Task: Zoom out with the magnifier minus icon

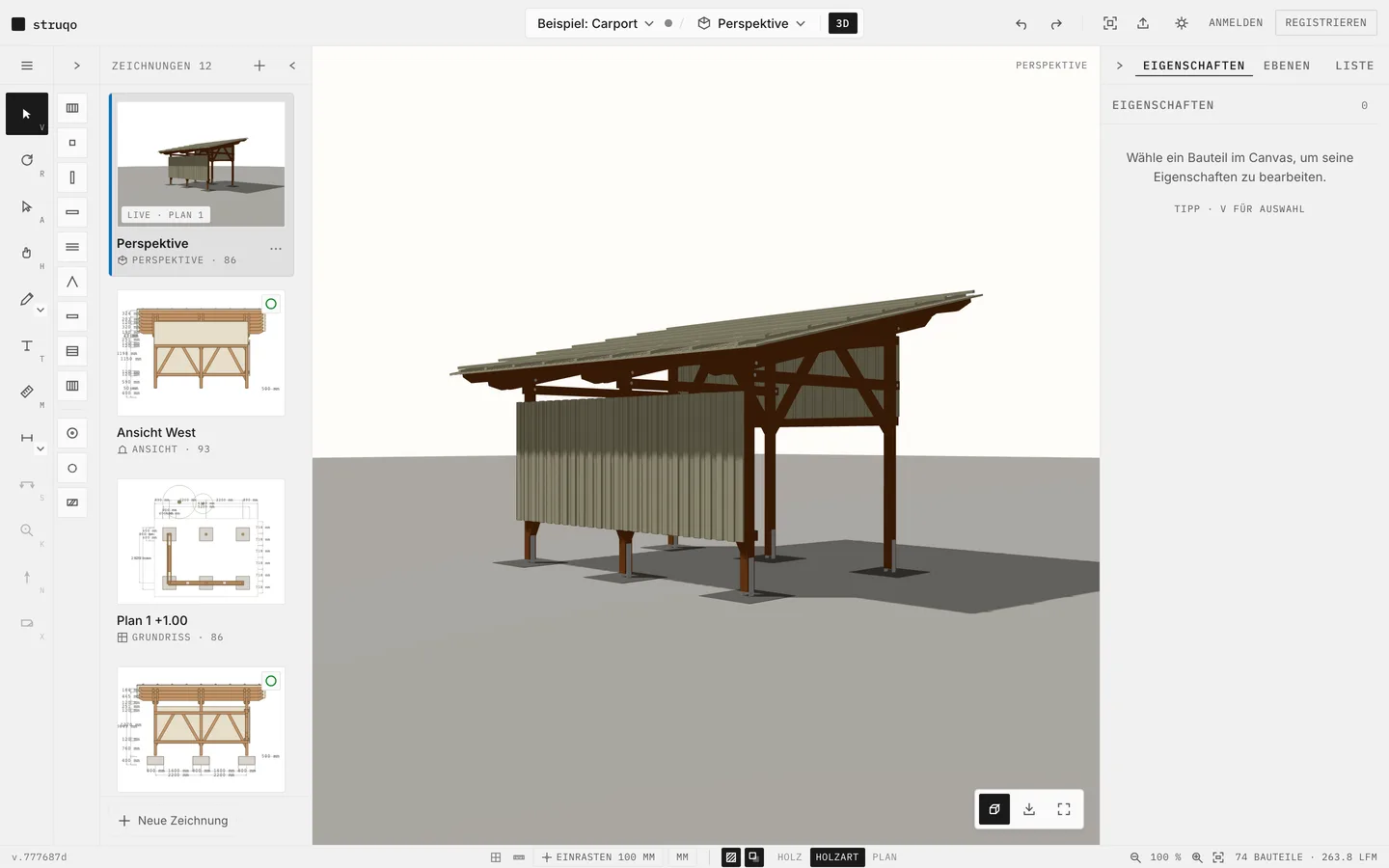Action: tap(1135, 857)
